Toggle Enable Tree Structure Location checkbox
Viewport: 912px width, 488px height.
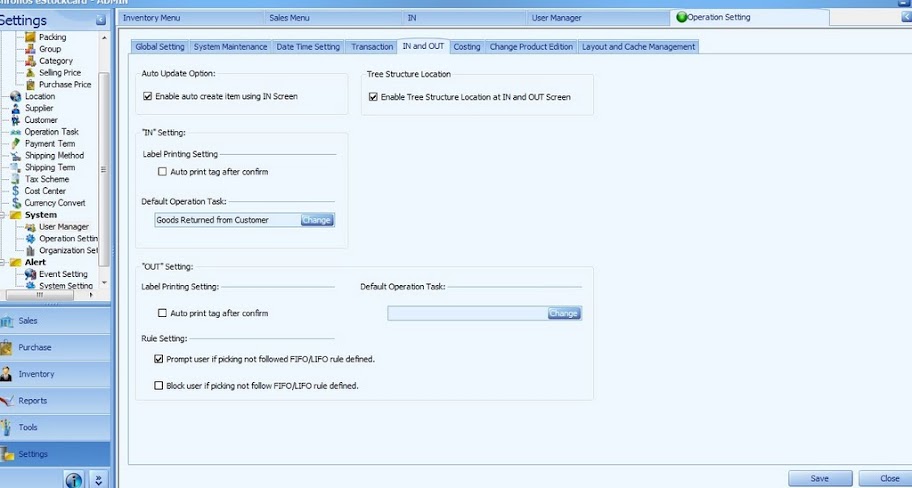pos(373,97)
